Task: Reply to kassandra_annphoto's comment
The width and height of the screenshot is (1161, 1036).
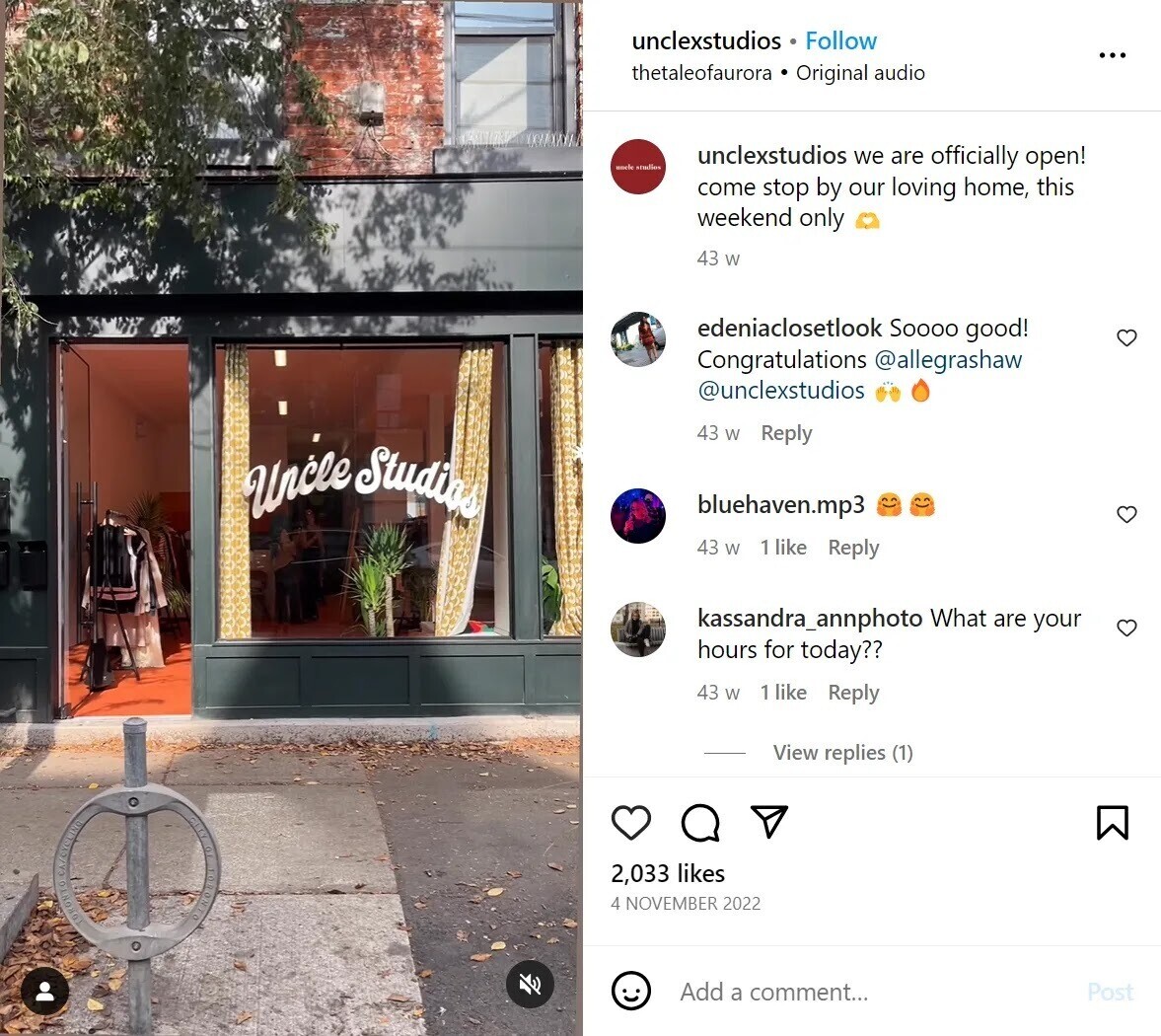Action: (x=853, y=693)
